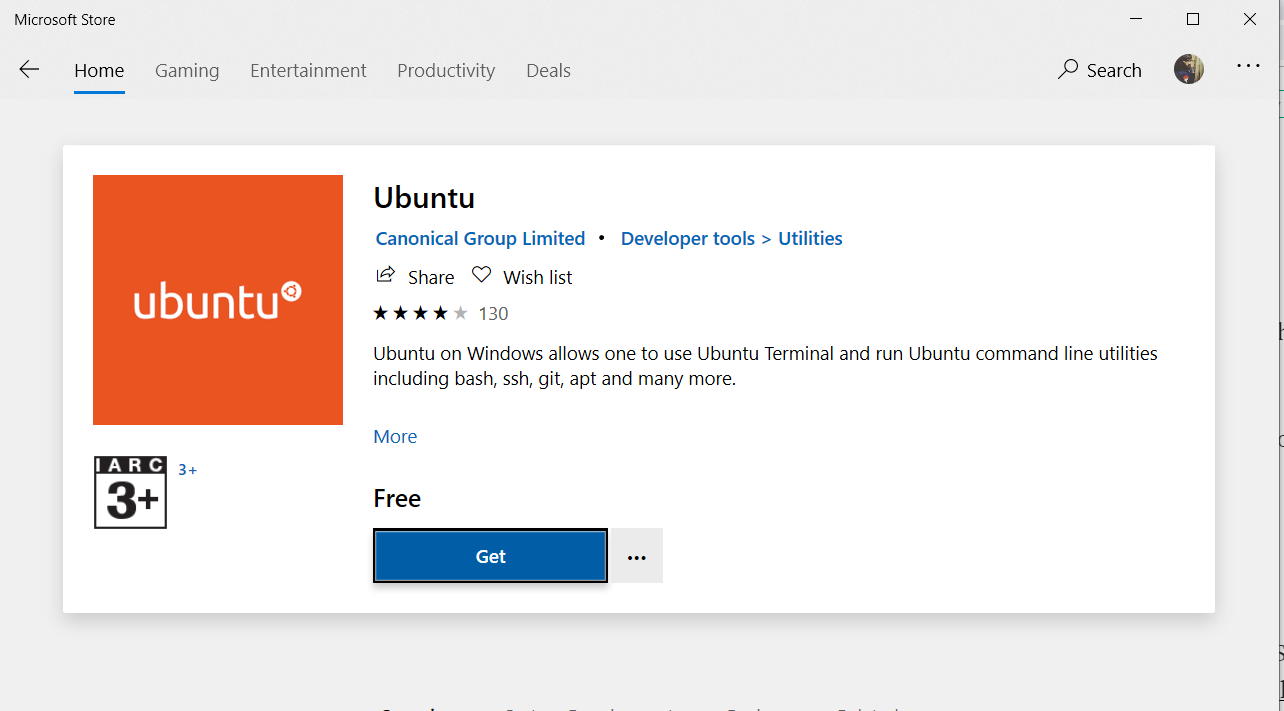Open Canonical Group Limited publisher page
Image resolution: width=1284 pixels, height=711 pixels.
click(480, 238)
